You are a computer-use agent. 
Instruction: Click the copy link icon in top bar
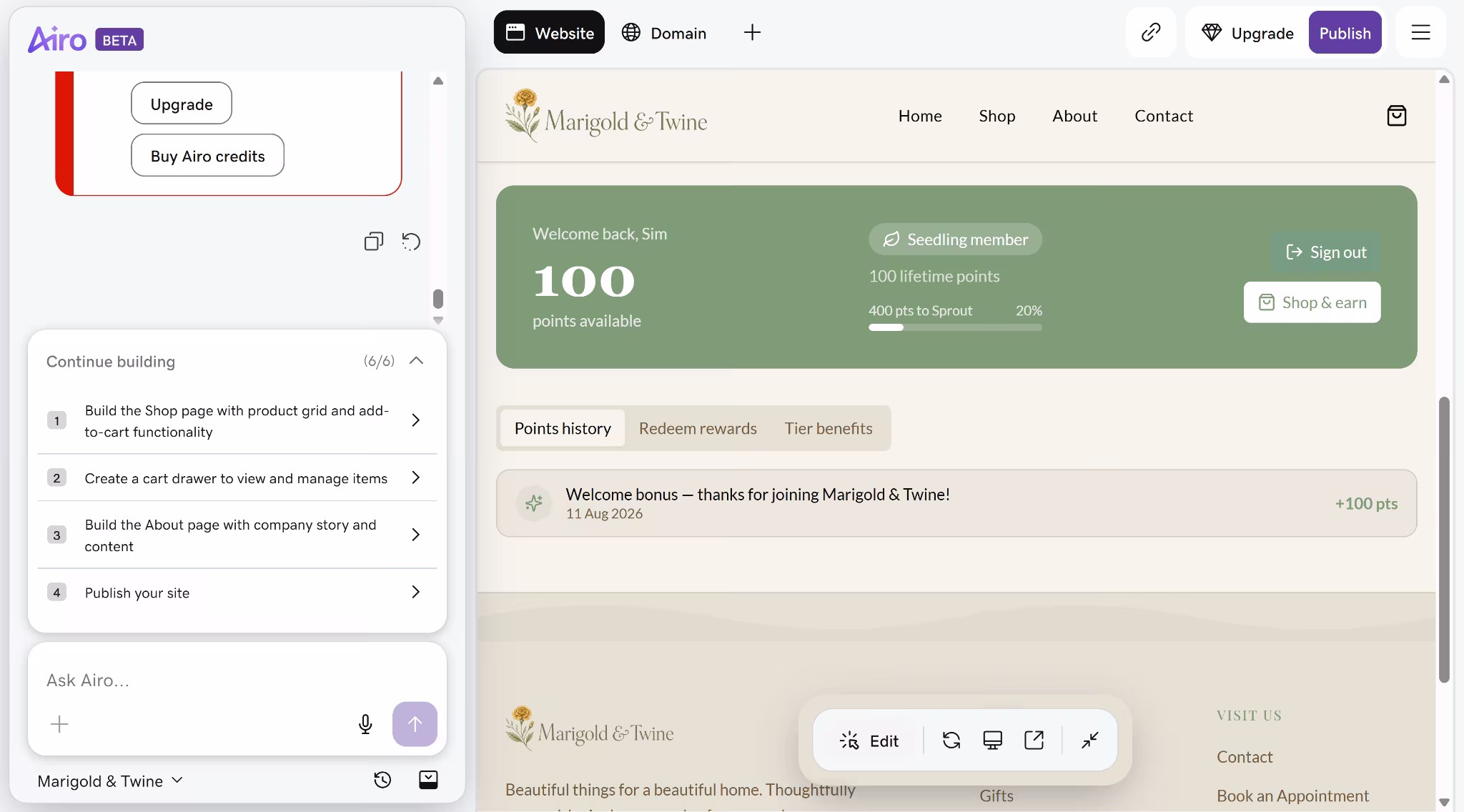click(1151, 32)
